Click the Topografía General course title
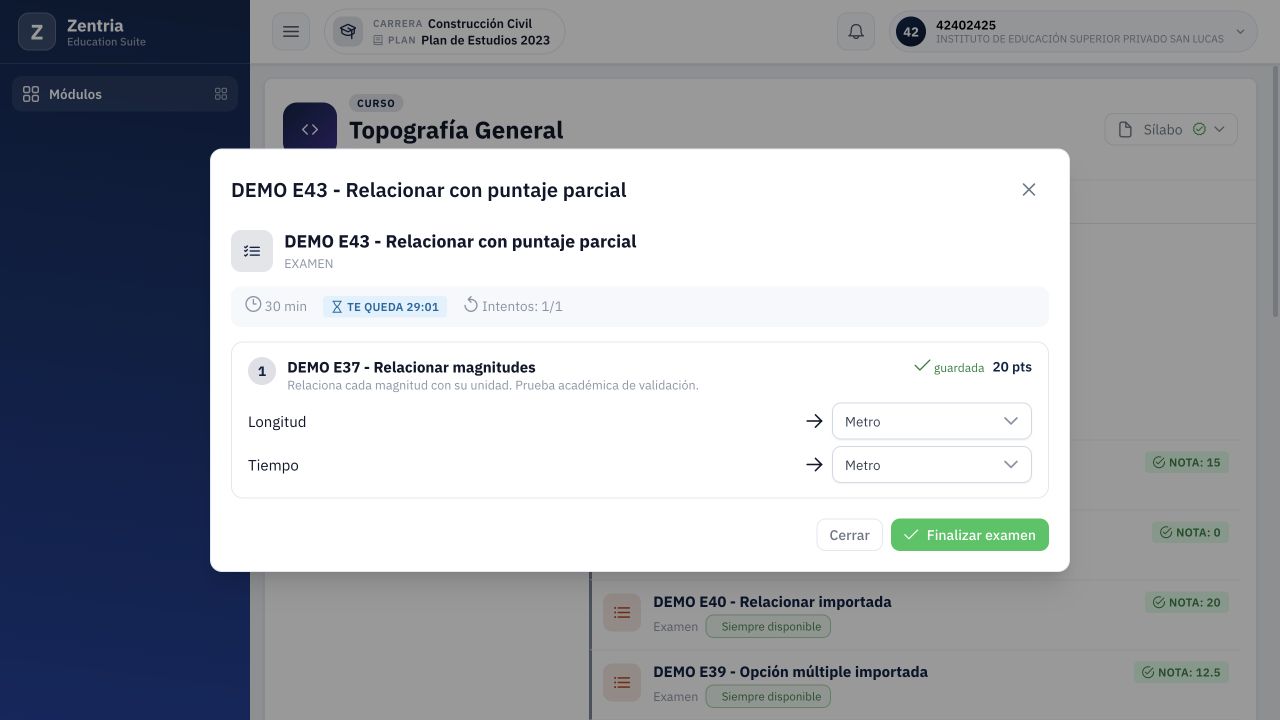 (456, 130)
